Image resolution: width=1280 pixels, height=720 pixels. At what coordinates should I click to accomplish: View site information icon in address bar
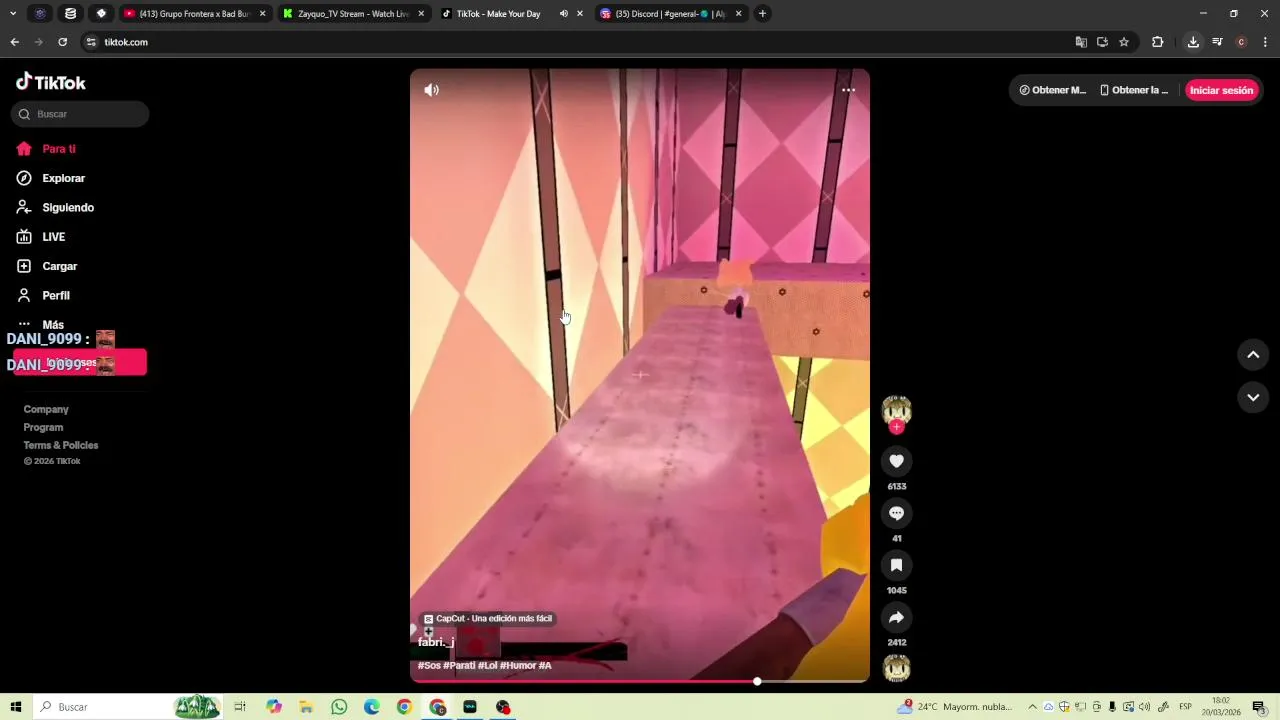91,42
